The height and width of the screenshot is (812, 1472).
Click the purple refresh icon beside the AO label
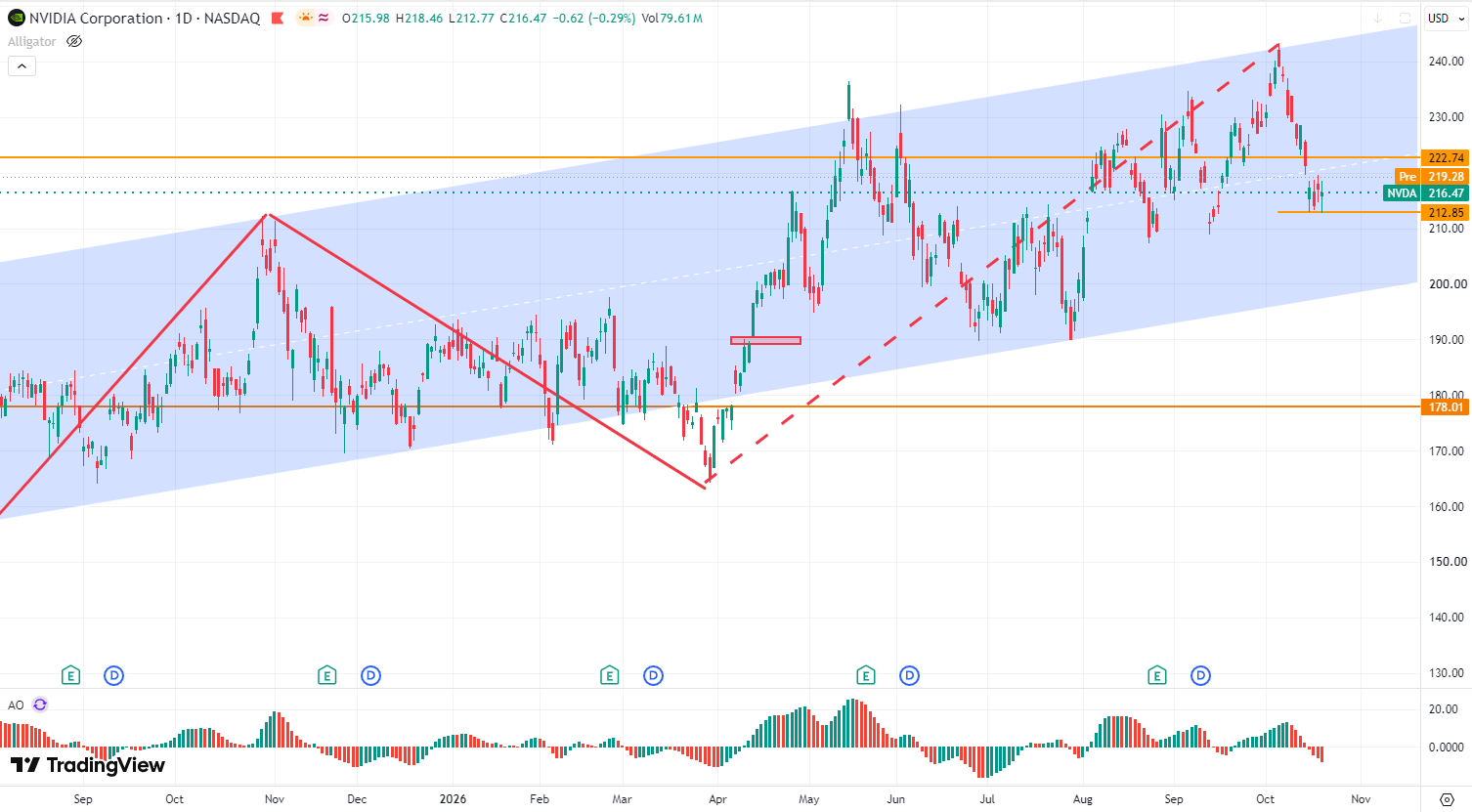[40, 705]
